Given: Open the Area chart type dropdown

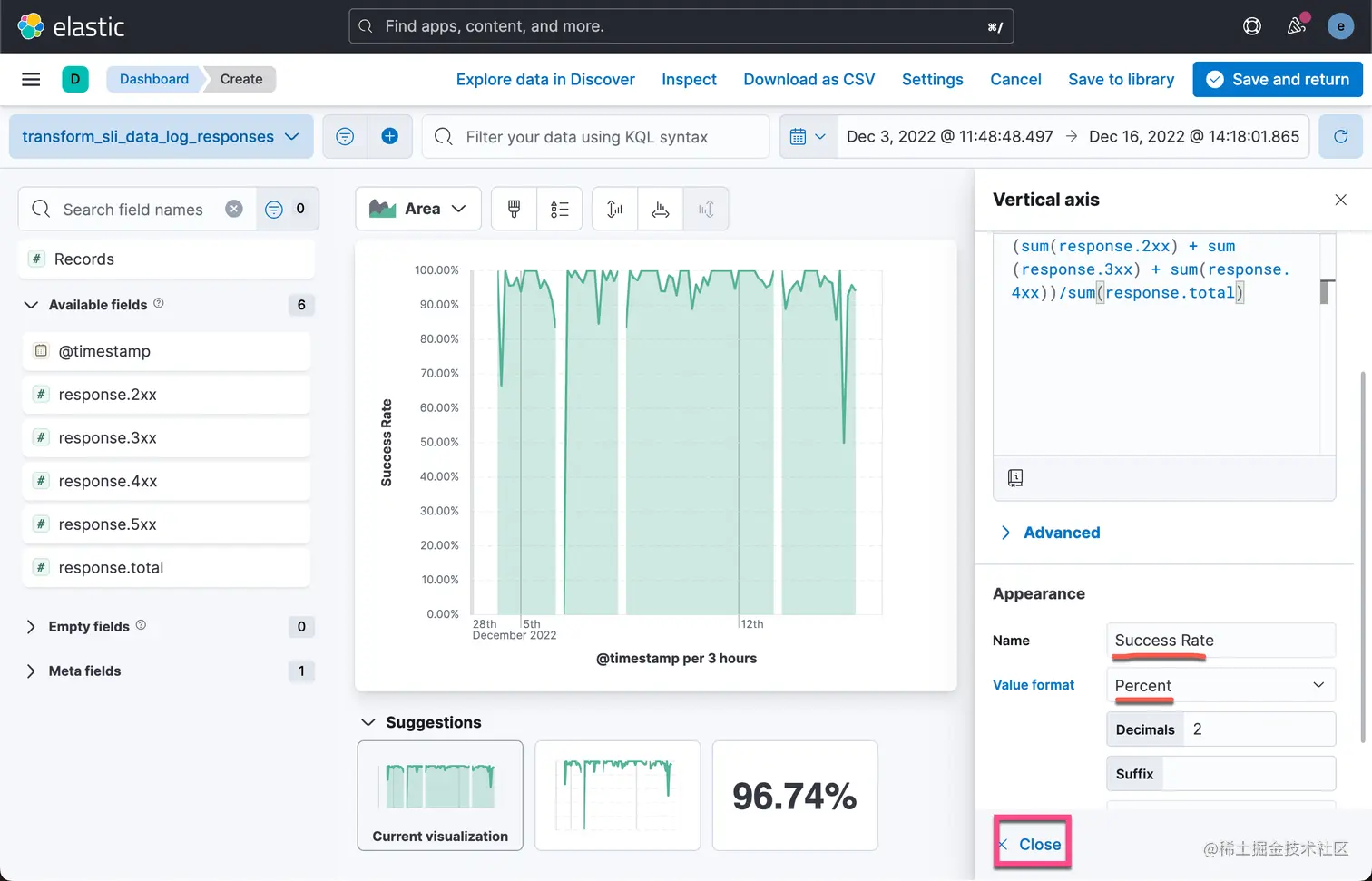Looking at the screenshot, I should click(x=418, y=209).
